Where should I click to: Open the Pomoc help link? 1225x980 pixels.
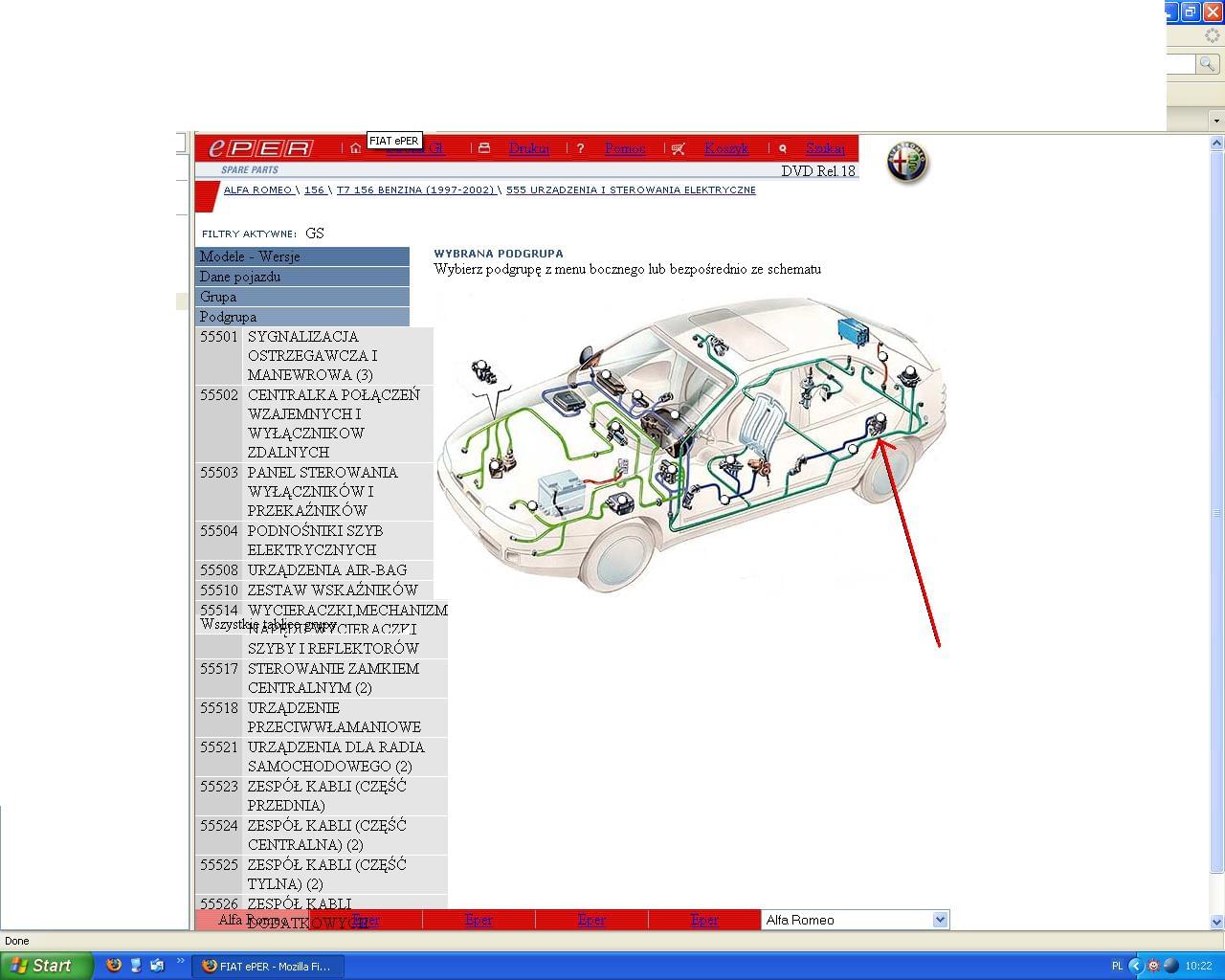click(x=625, y=148)
